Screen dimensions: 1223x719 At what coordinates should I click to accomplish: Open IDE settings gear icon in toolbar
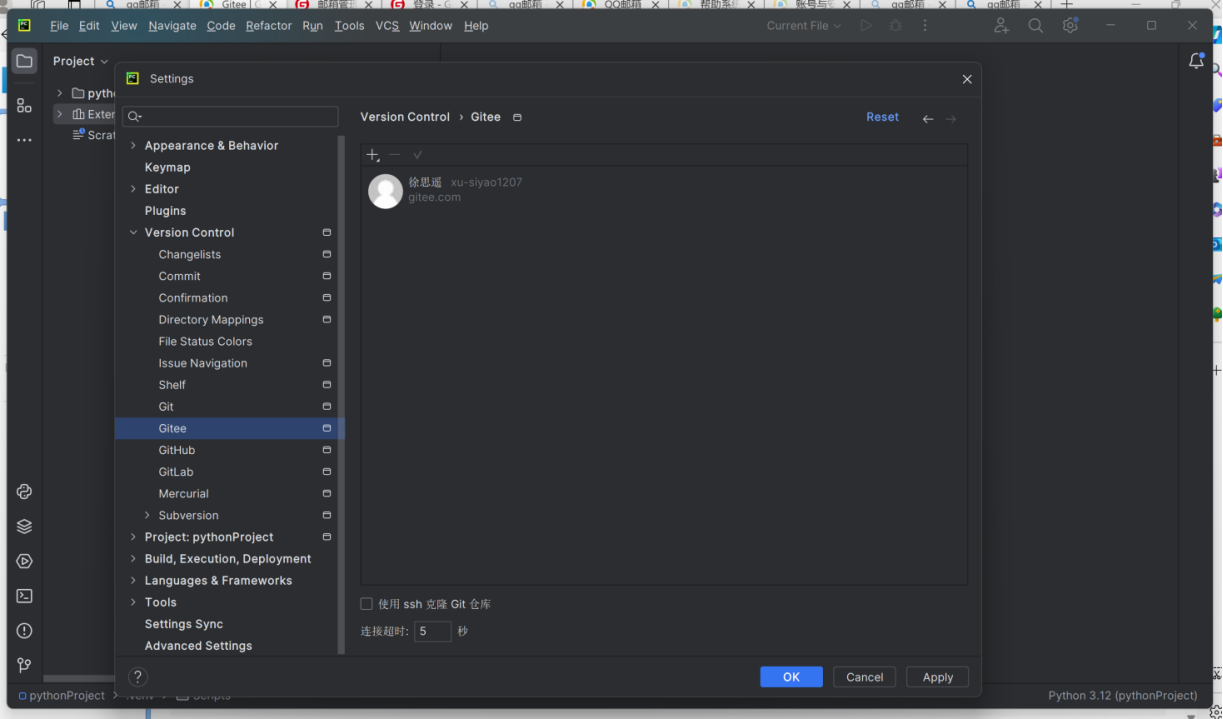pos(1070,26)
